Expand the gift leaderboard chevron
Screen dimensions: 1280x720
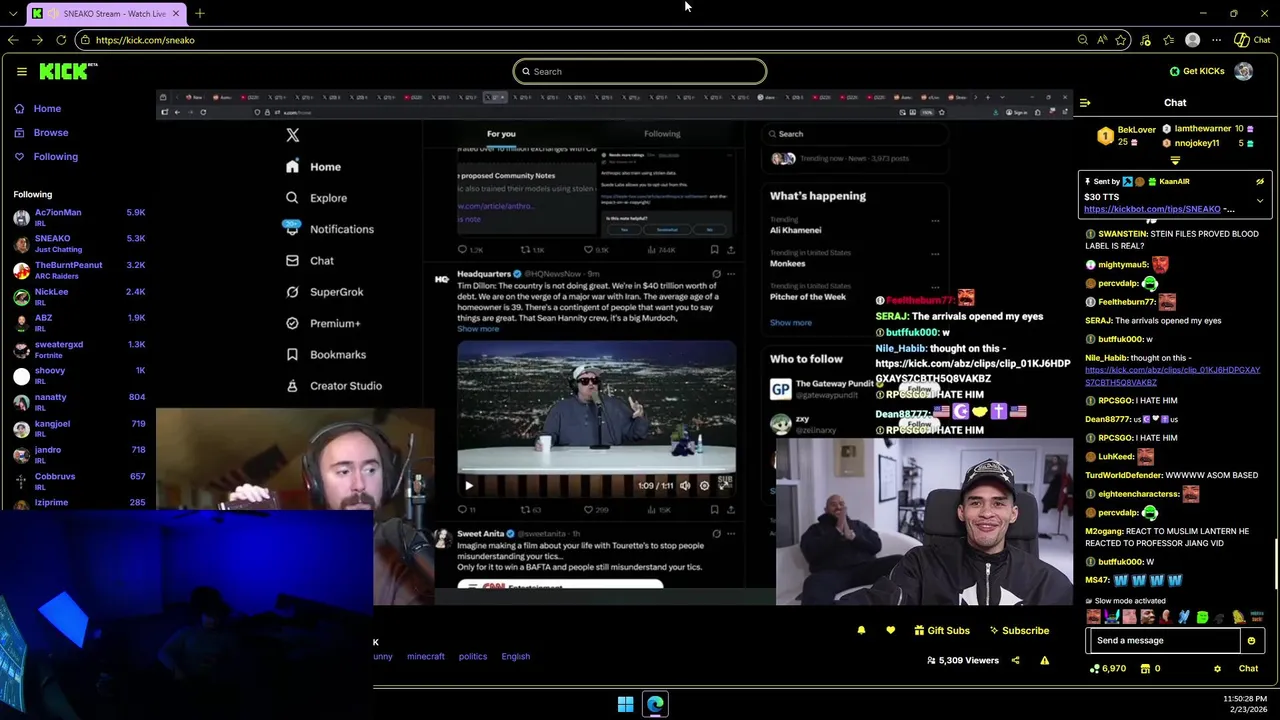[1175, 160]
